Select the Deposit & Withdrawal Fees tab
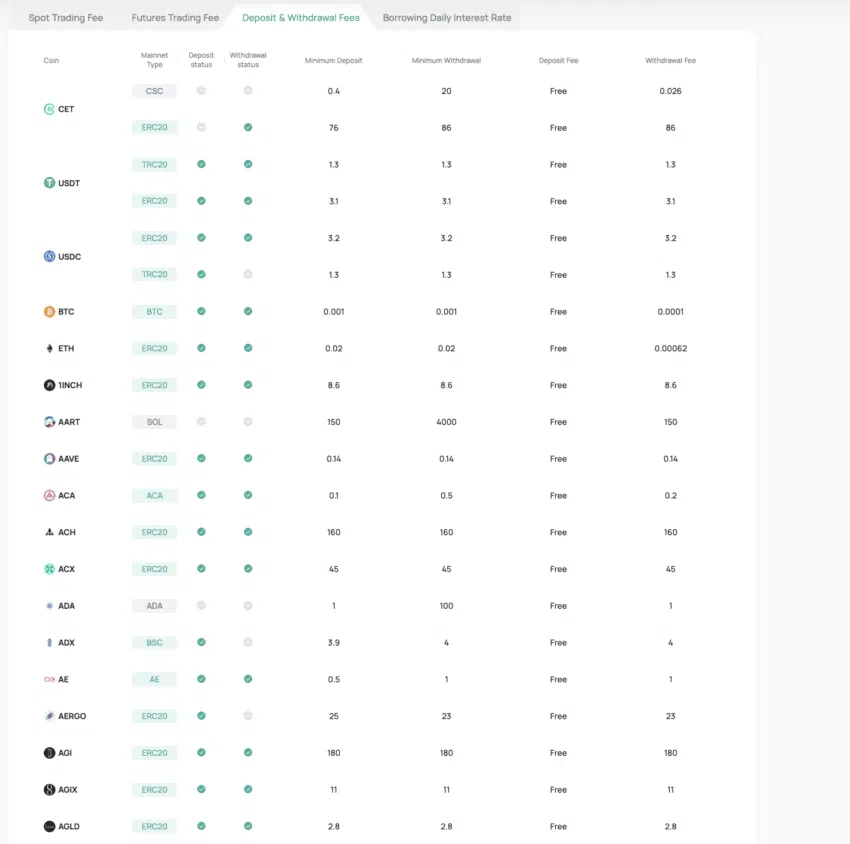 pos(300,18)
